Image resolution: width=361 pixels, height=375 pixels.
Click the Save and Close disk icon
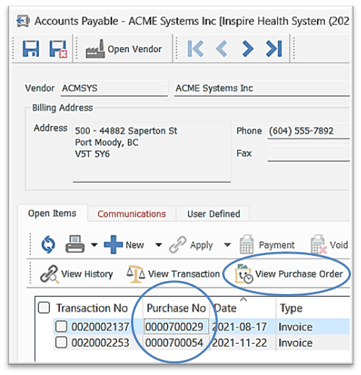pyautogui.click(x=58, y=49)
